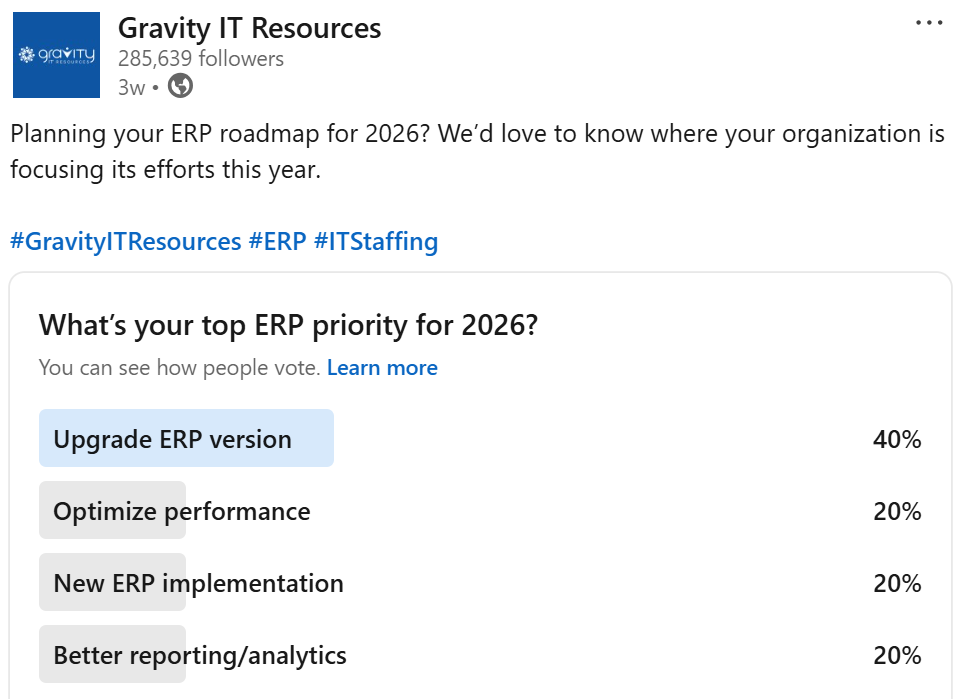This screenshot has width=970, height=699.
Task: Open the Gravity IT Resources company name
Action: (x=249, y=28)
